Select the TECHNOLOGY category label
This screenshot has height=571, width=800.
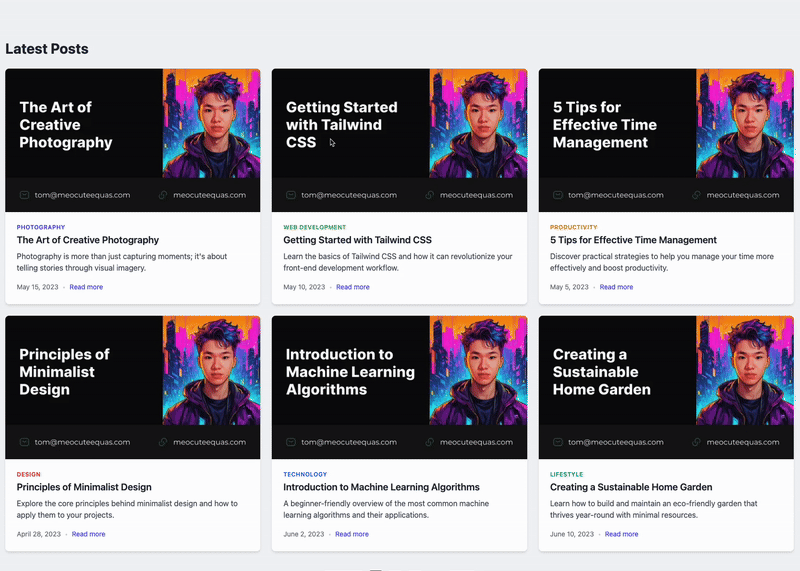coord(305,474)
